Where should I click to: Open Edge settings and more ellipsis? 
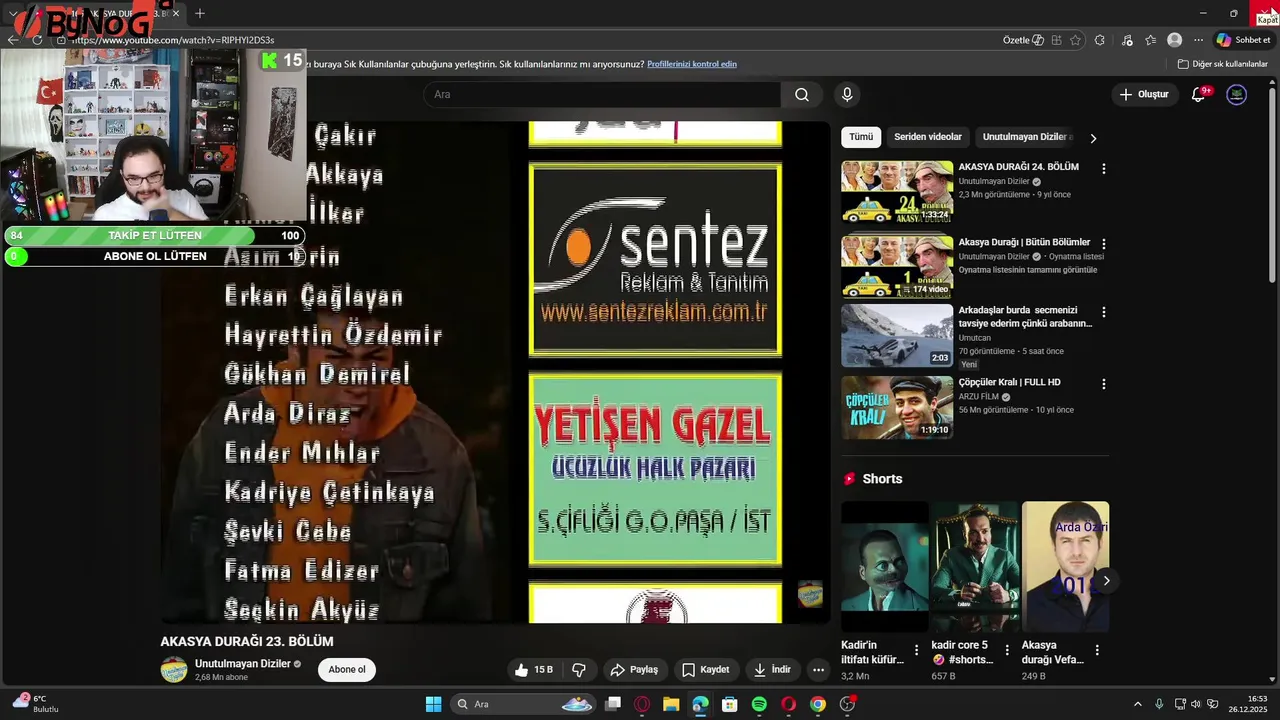(x=1199, y=40)
